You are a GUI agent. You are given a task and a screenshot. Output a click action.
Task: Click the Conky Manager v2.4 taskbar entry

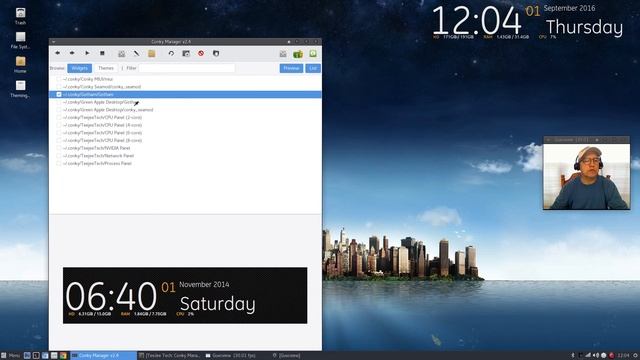[x=104, y=356]
